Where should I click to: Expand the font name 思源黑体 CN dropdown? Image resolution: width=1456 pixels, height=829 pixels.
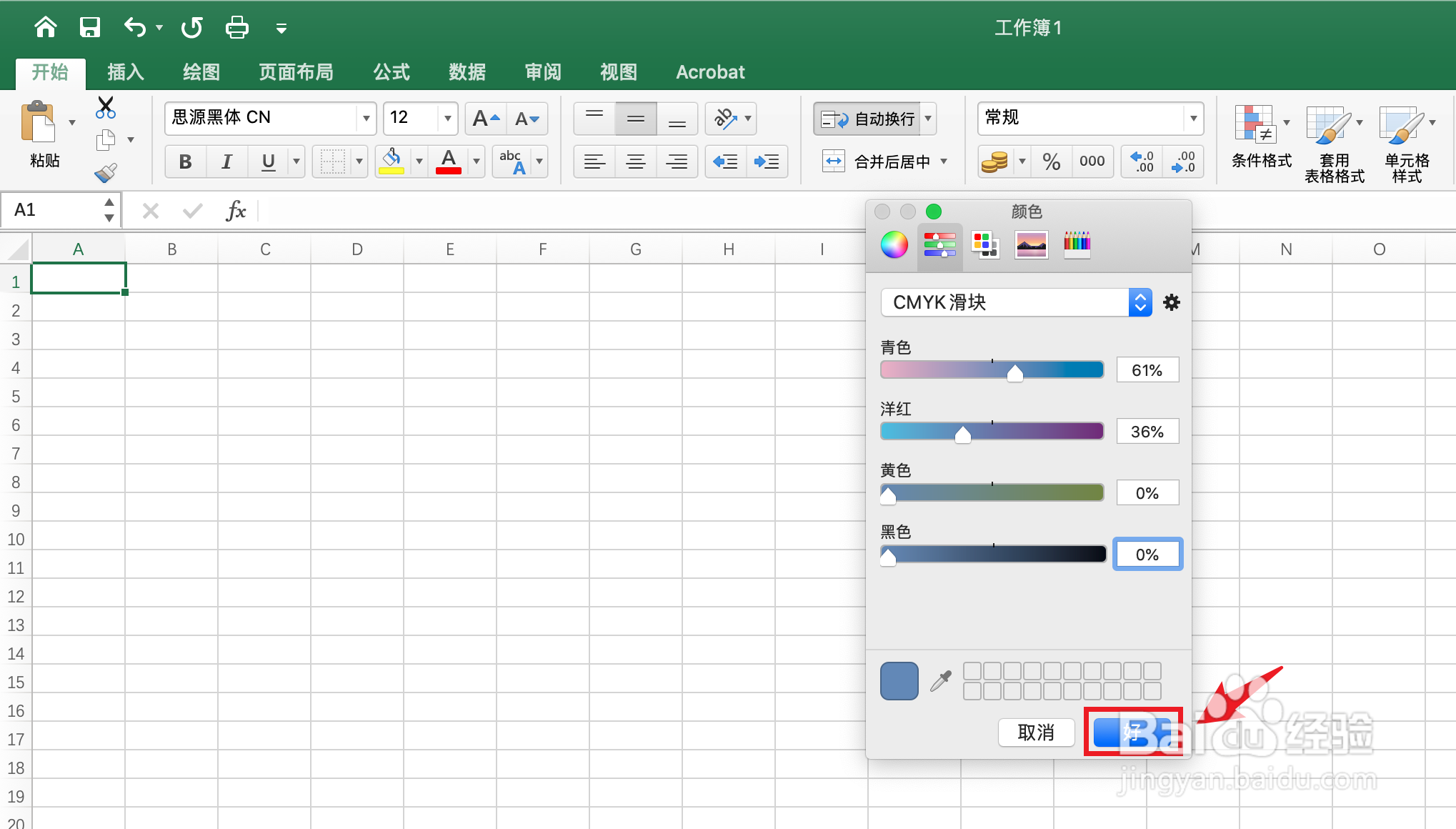coord(366,118)
